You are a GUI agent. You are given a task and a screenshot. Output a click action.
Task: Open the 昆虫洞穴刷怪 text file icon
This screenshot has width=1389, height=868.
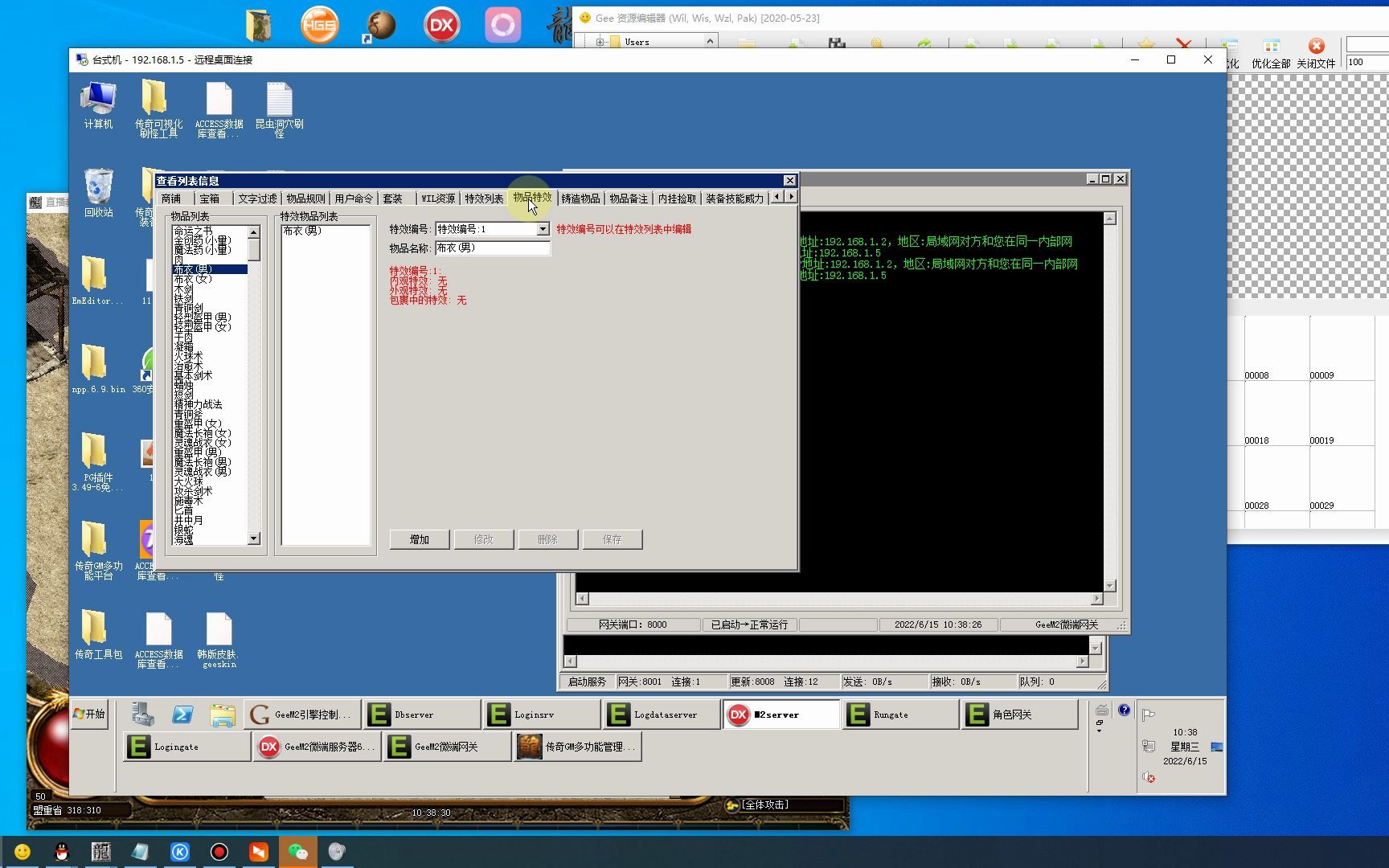[x=279, y=109]
